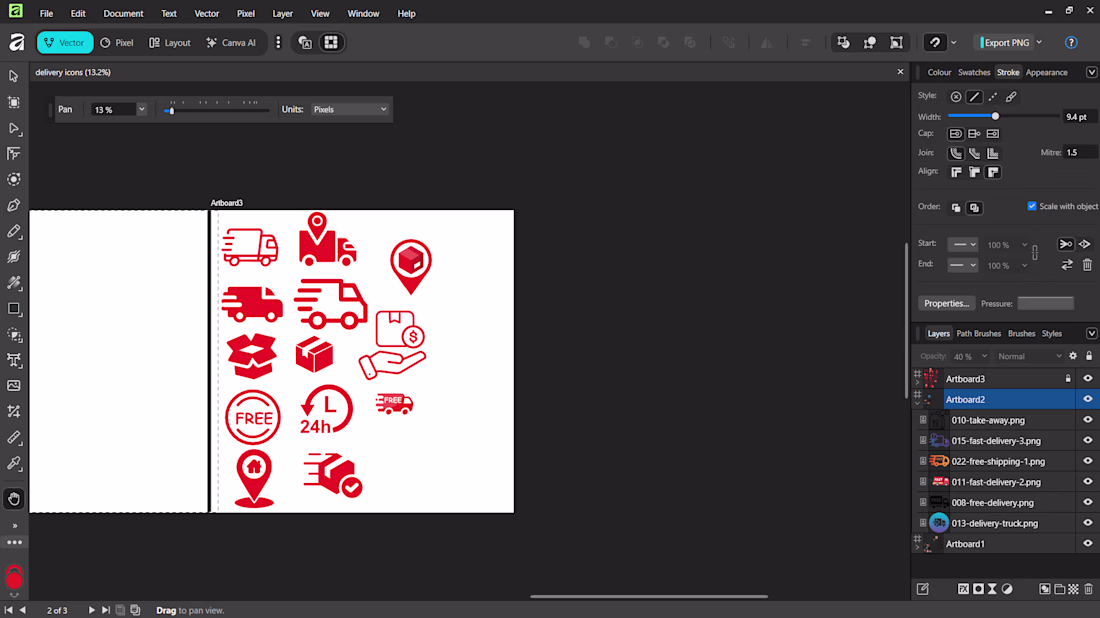Hide the 022-free-shipping-1.png layer
The height and width of the screenshot is (618, 1100).
click(x=1087, y=461)
